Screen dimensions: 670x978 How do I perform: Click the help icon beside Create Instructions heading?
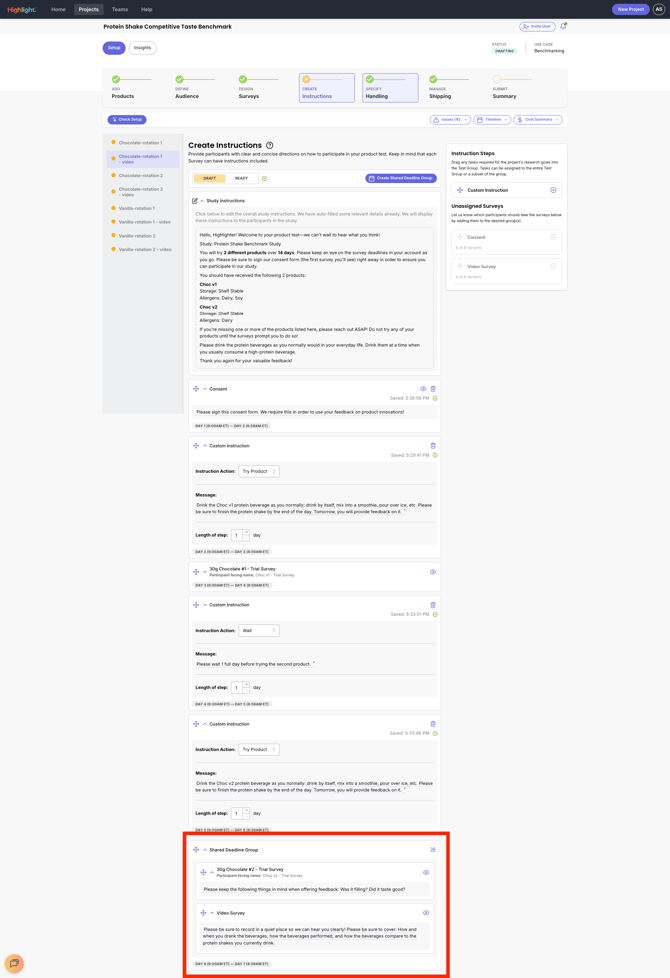269,146
